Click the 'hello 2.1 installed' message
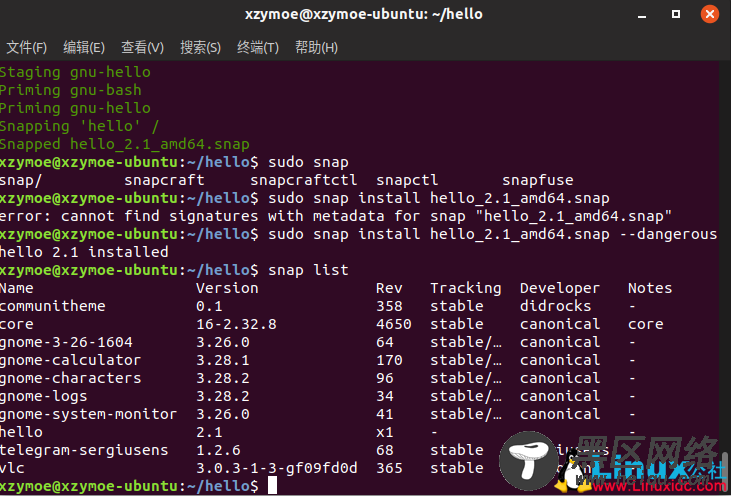 click(84, 252)
